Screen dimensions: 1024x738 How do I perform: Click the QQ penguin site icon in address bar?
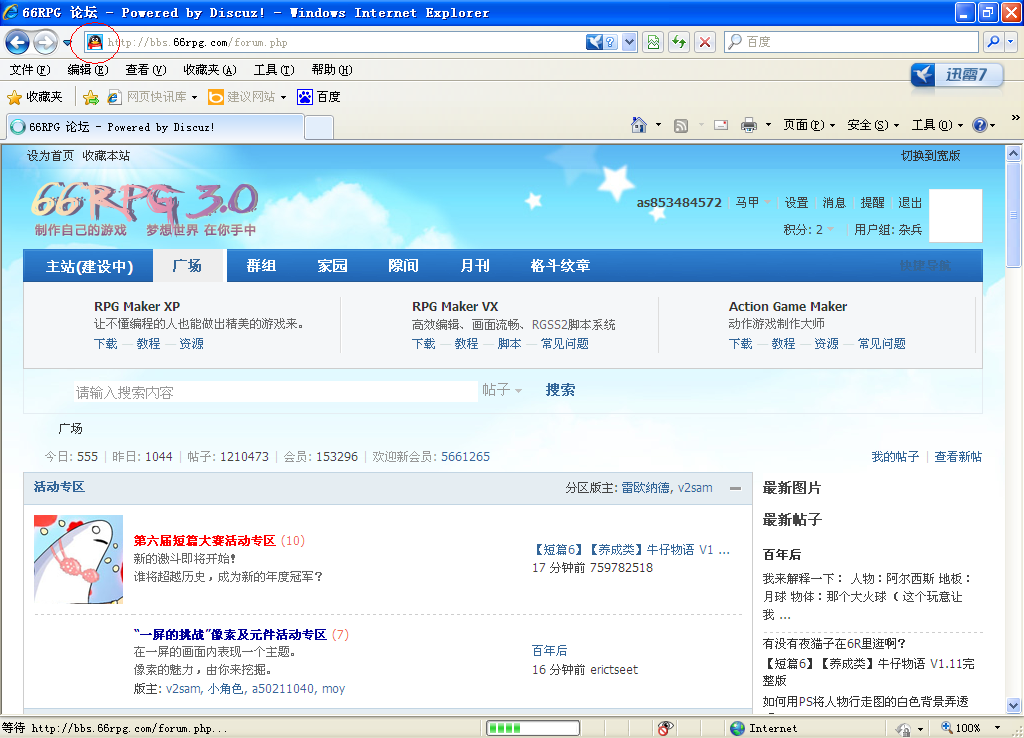click(95, 42)
